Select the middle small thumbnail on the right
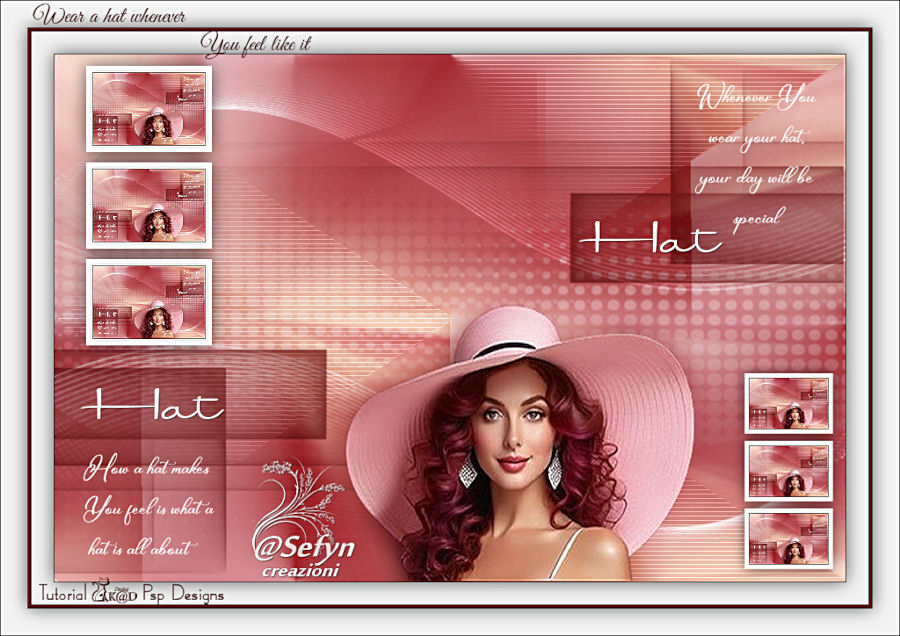This screenshot has height=636, width=900. click(789, 471)
